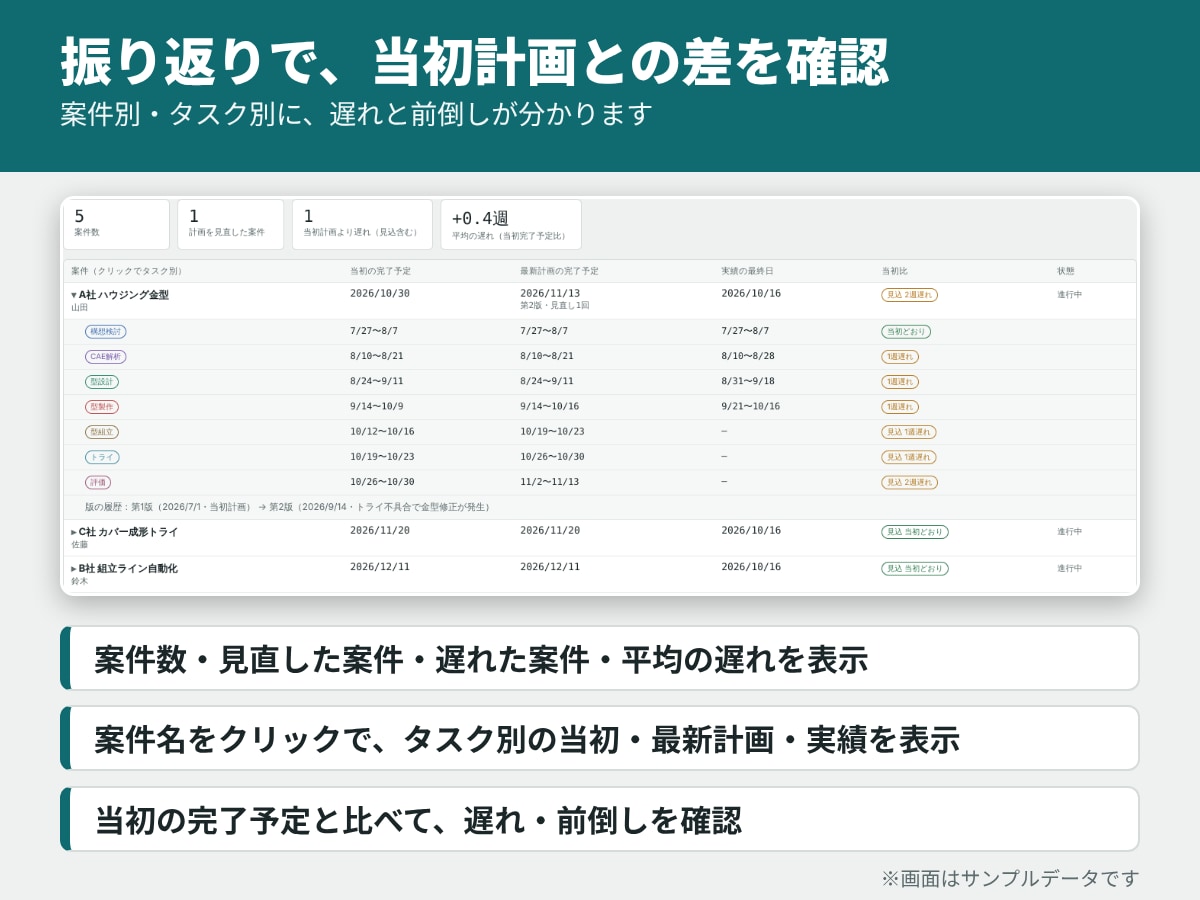
Task: Open the C社 カバー成形トライ project name
Action: pos(128,532)
